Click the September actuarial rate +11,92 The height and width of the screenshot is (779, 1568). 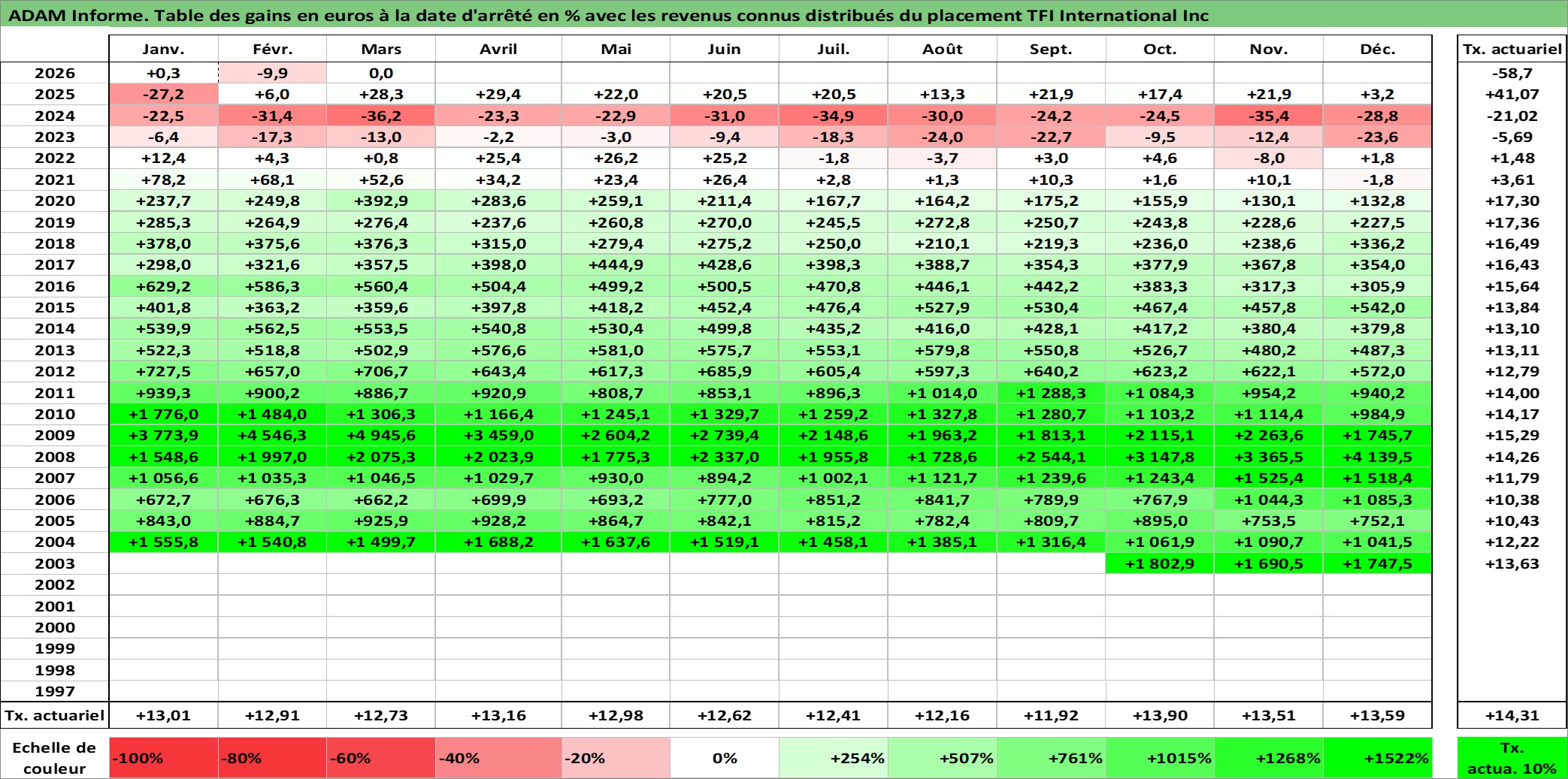pyautogui.click(x=1051, y=715)
